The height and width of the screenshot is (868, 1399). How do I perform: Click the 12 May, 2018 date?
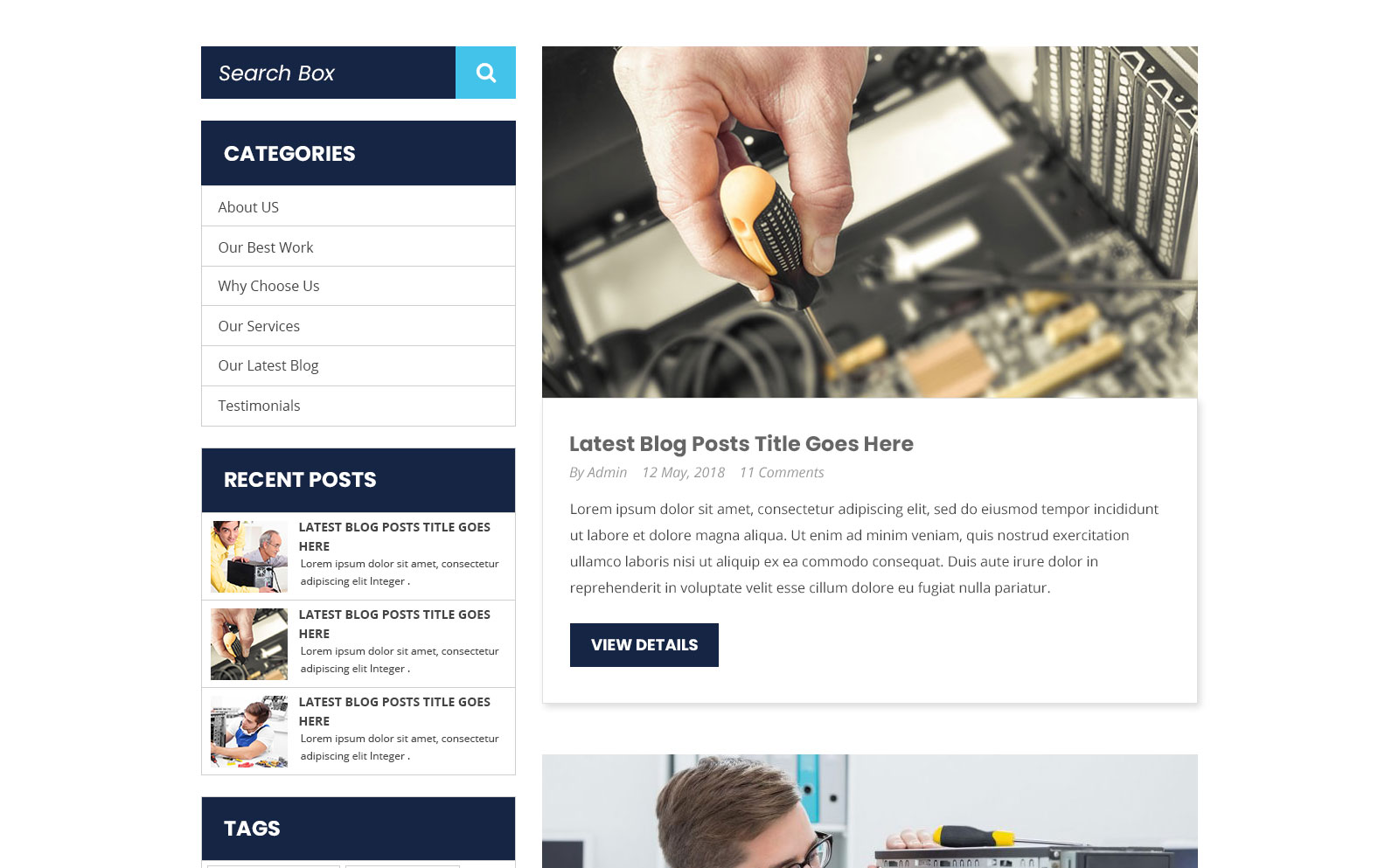(683, 472)
